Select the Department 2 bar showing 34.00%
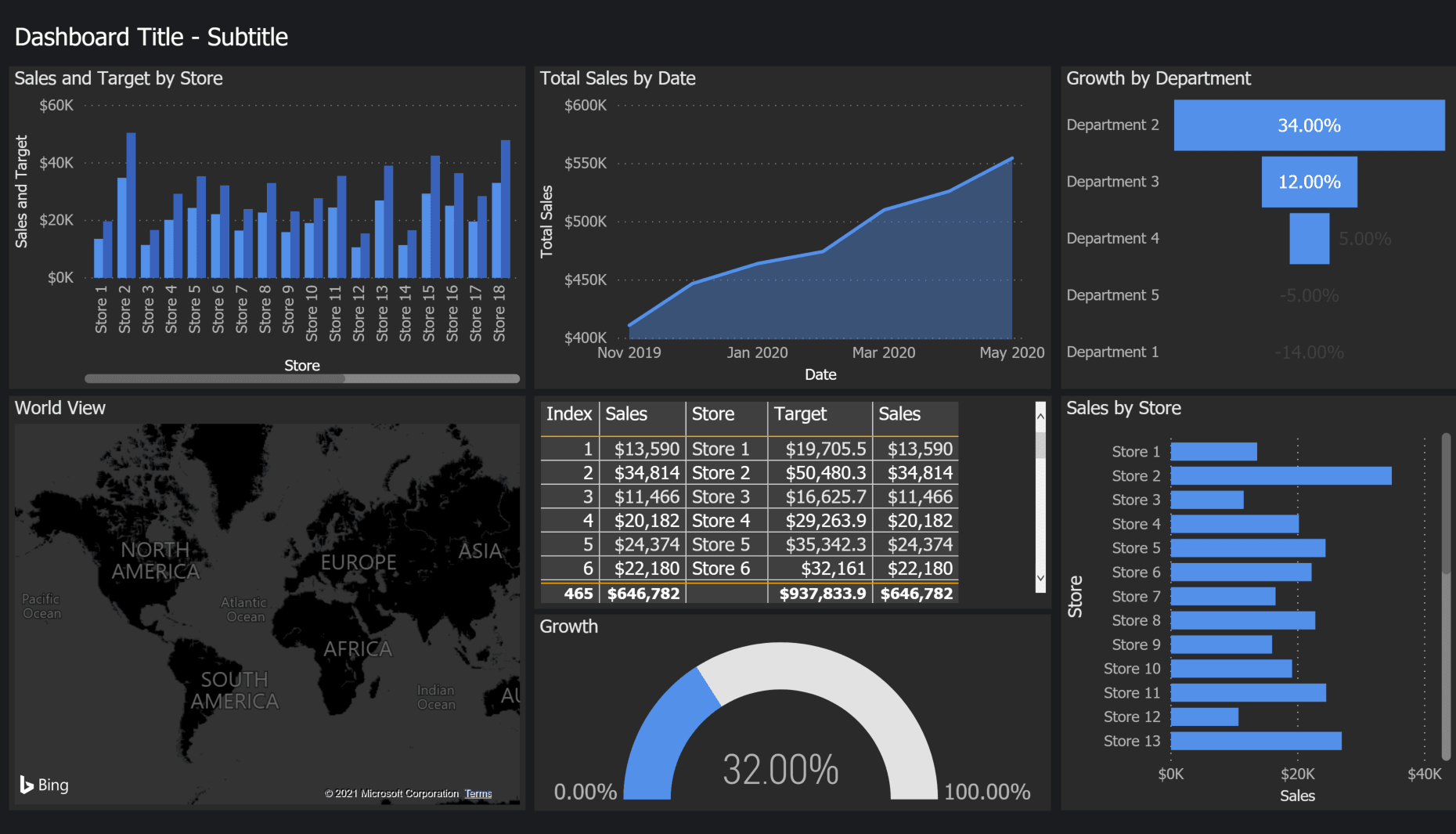The height and width of the screenshot is (834, 1456). click(x=1309, y=125)
